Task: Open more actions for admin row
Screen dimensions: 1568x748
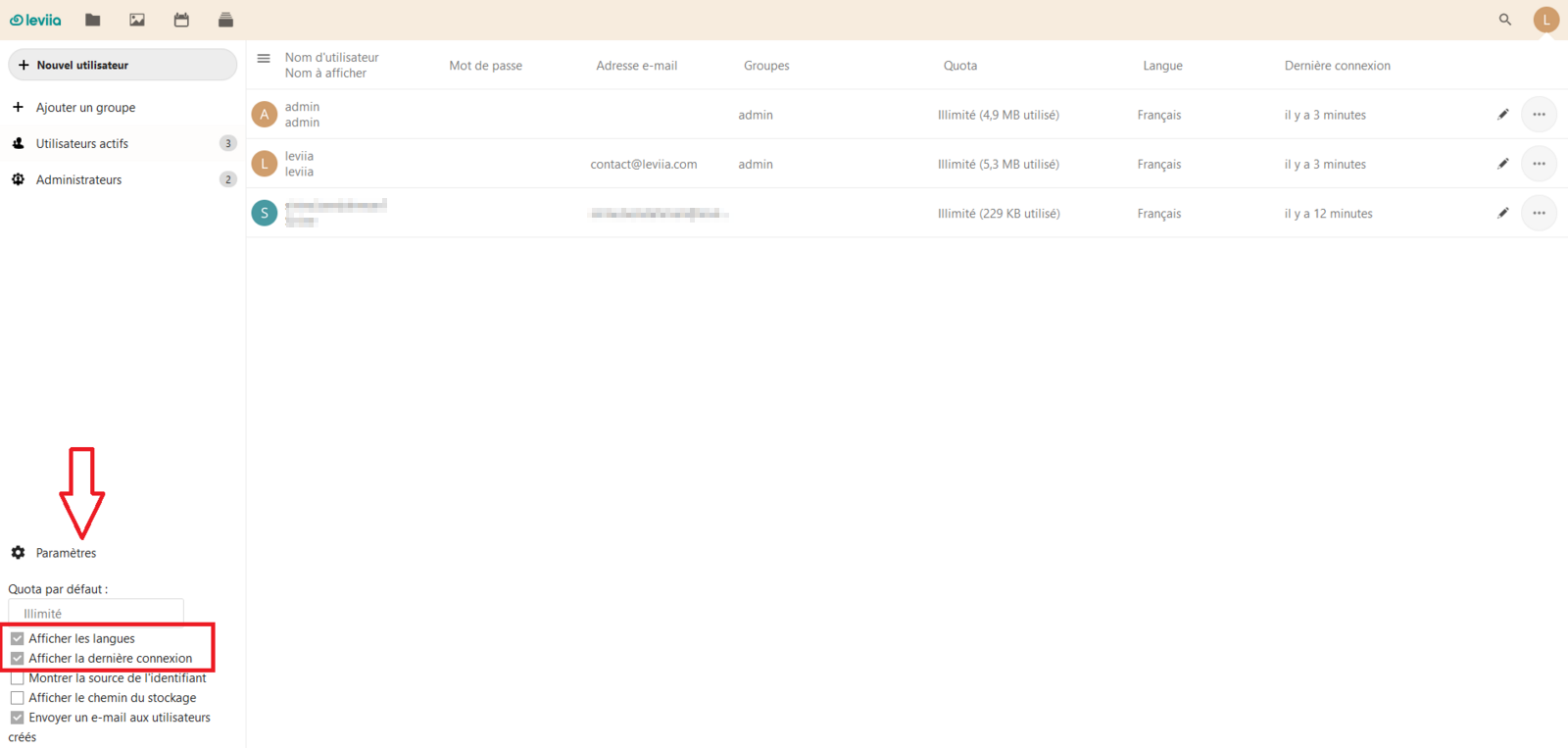Action: [1540, 115]
